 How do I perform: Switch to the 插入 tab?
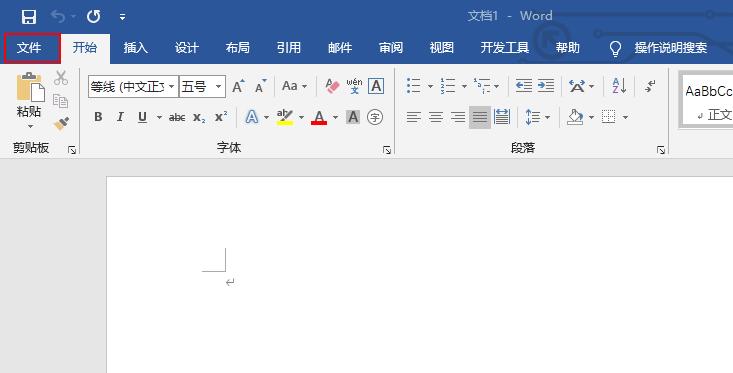(x=136, y=48)
